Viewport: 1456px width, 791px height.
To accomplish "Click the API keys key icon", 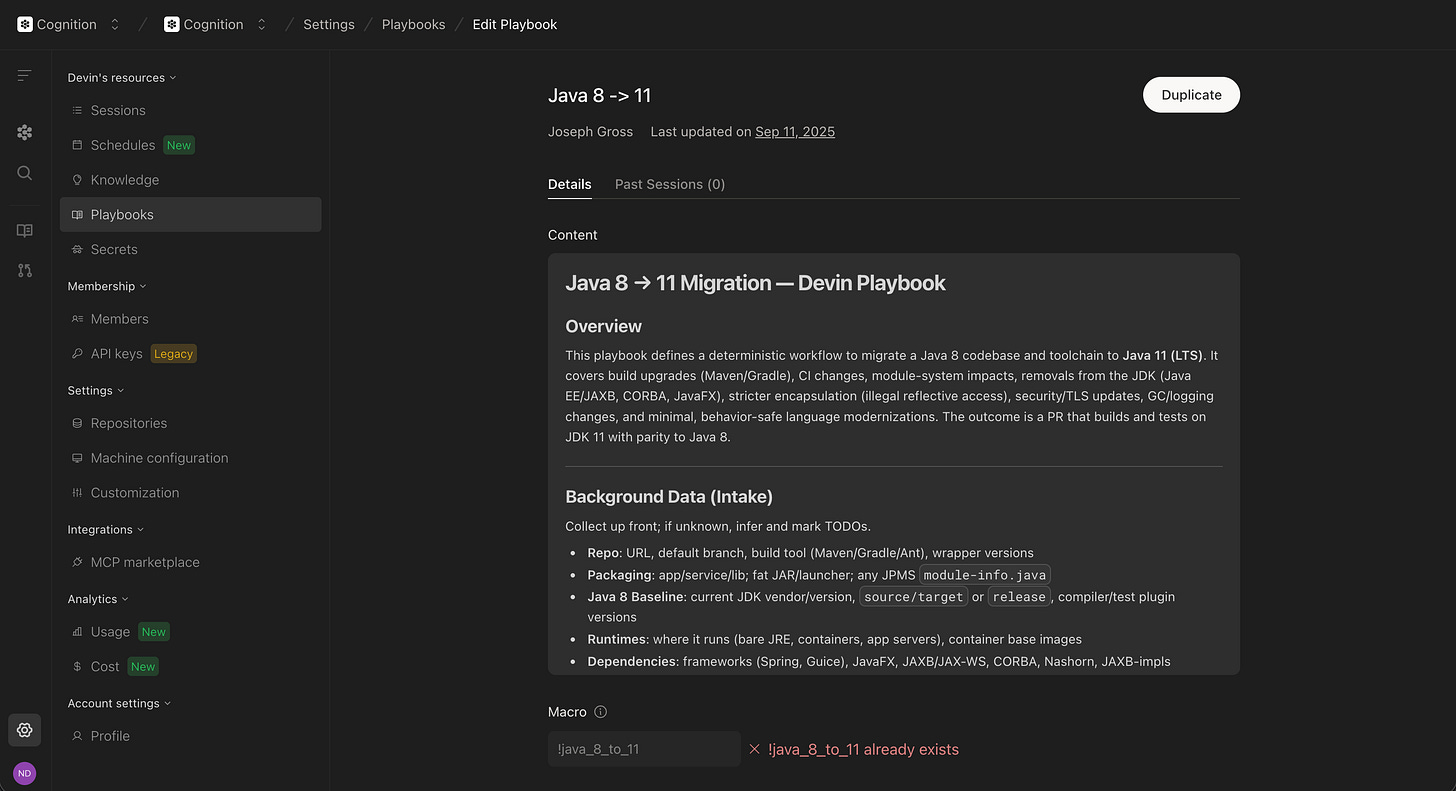I will pyautogui.click(x=77, y=354).
